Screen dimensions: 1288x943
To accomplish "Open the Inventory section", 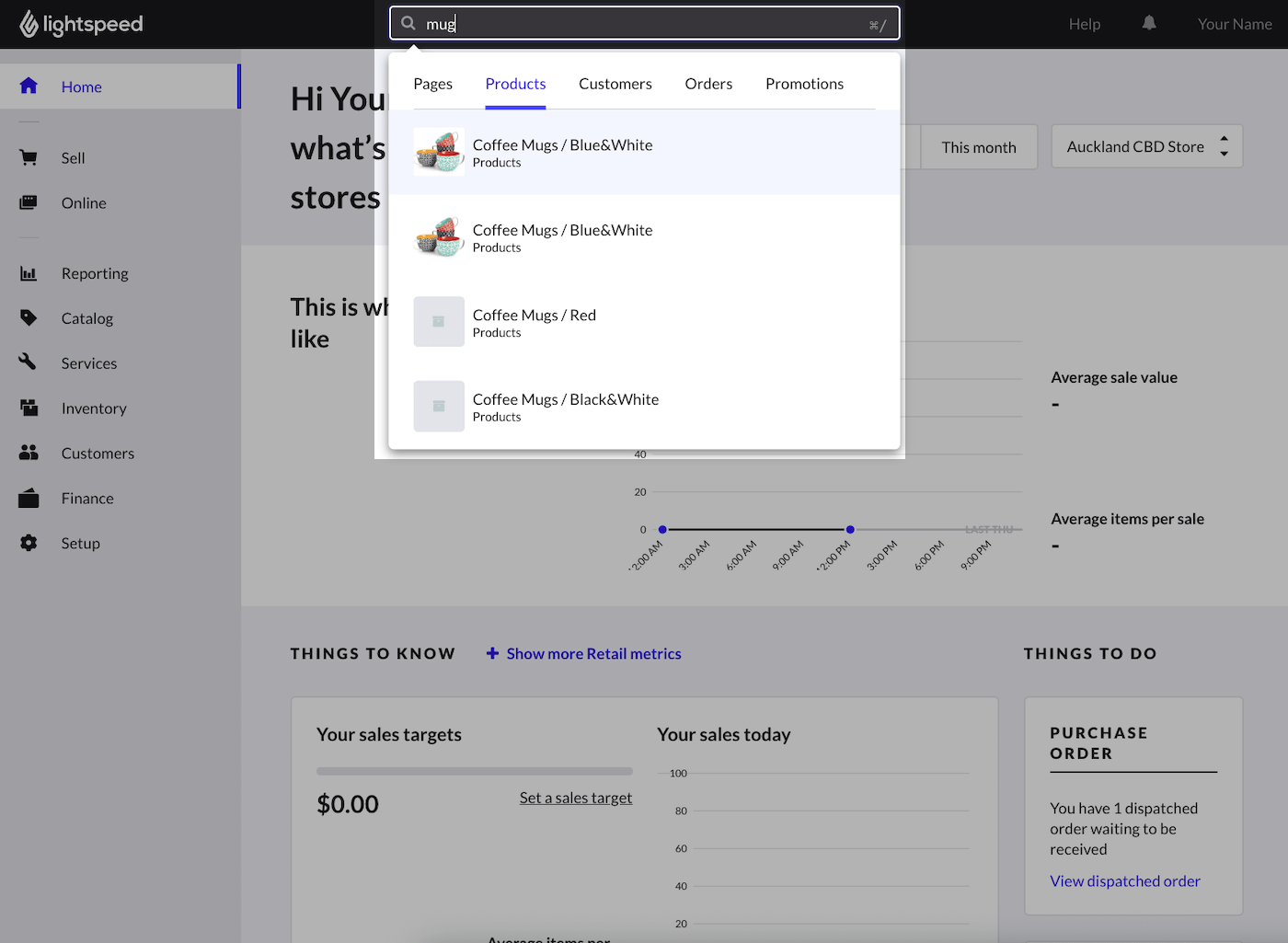I will [x=94, y=408].
